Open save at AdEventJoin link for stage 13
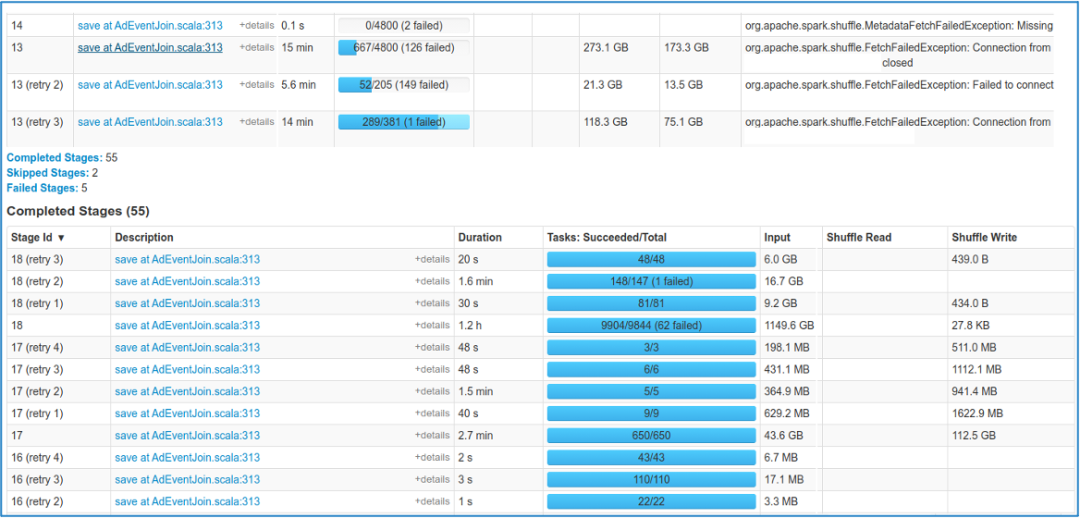Viewport: 1080px width, 518px height. [150, 48]
